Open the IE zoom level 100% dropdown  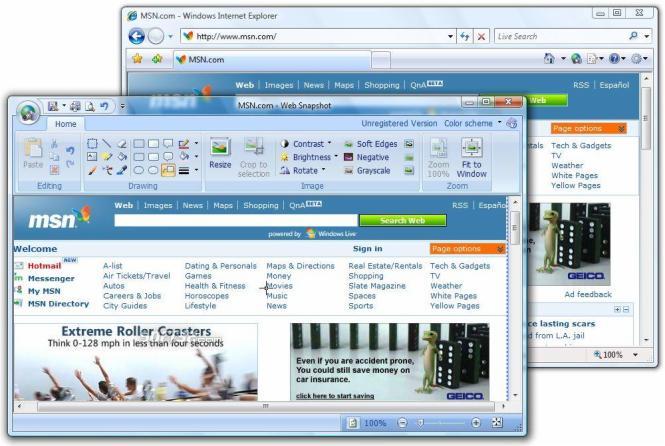pyautogui.click(x=635, y=354)
